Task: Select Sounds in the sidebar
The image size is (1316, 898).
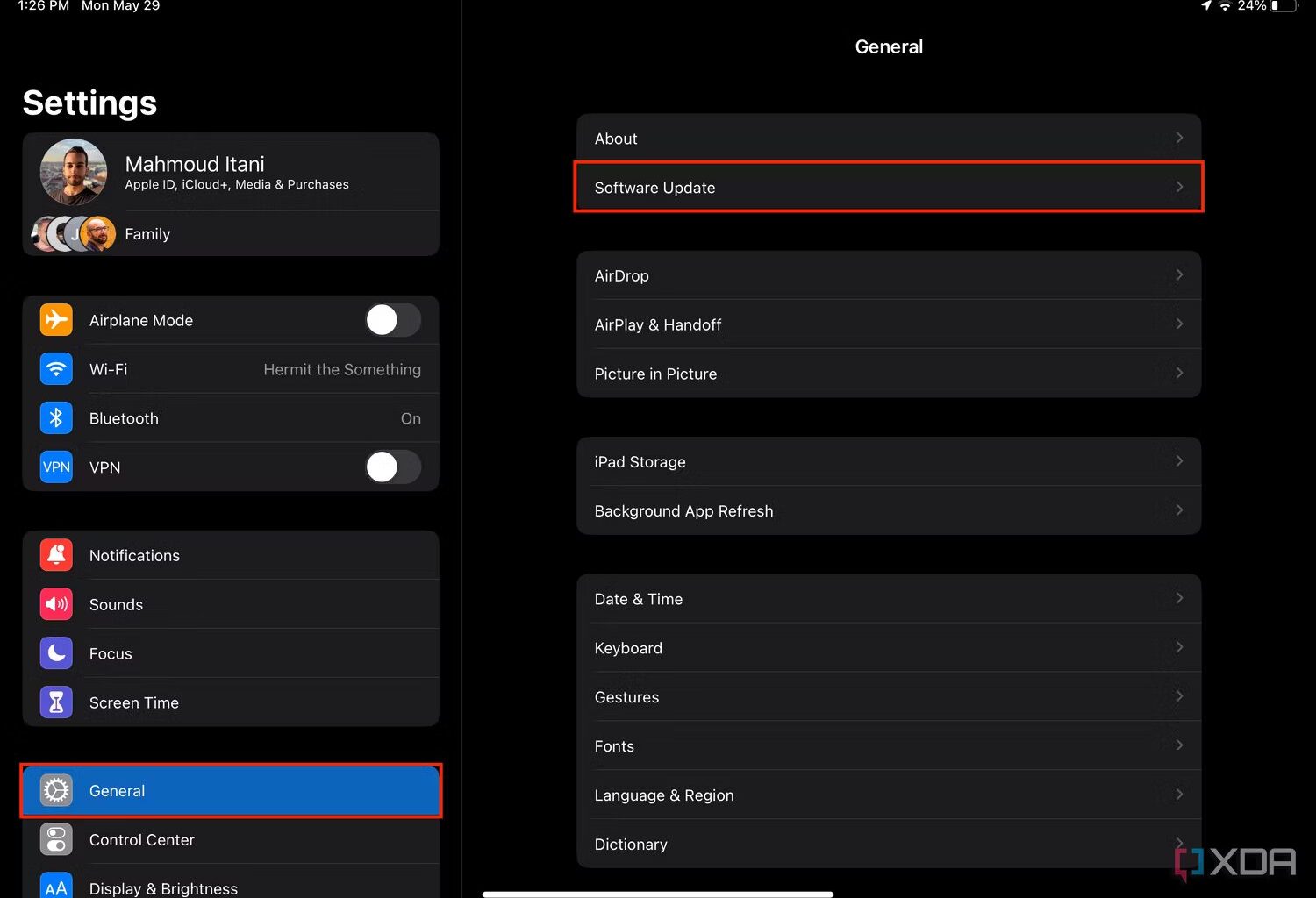Action: pos(231,604)
